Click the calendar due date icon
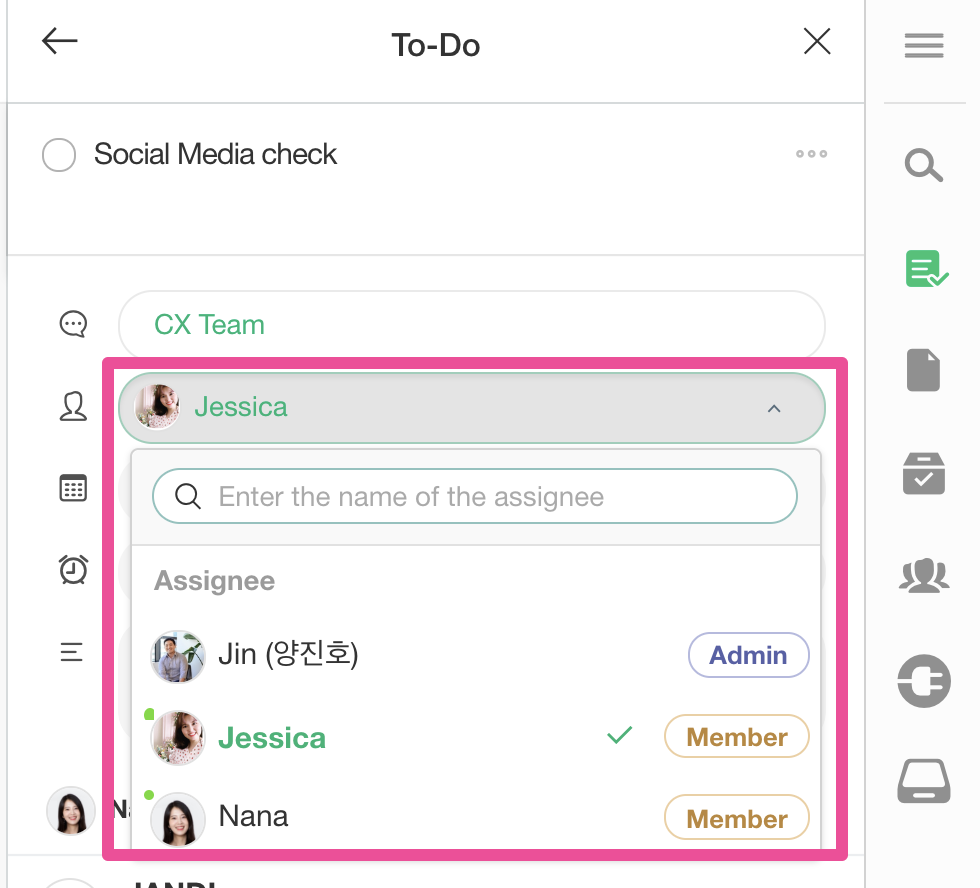Screen dimensions: 980x888 [73, 488]
